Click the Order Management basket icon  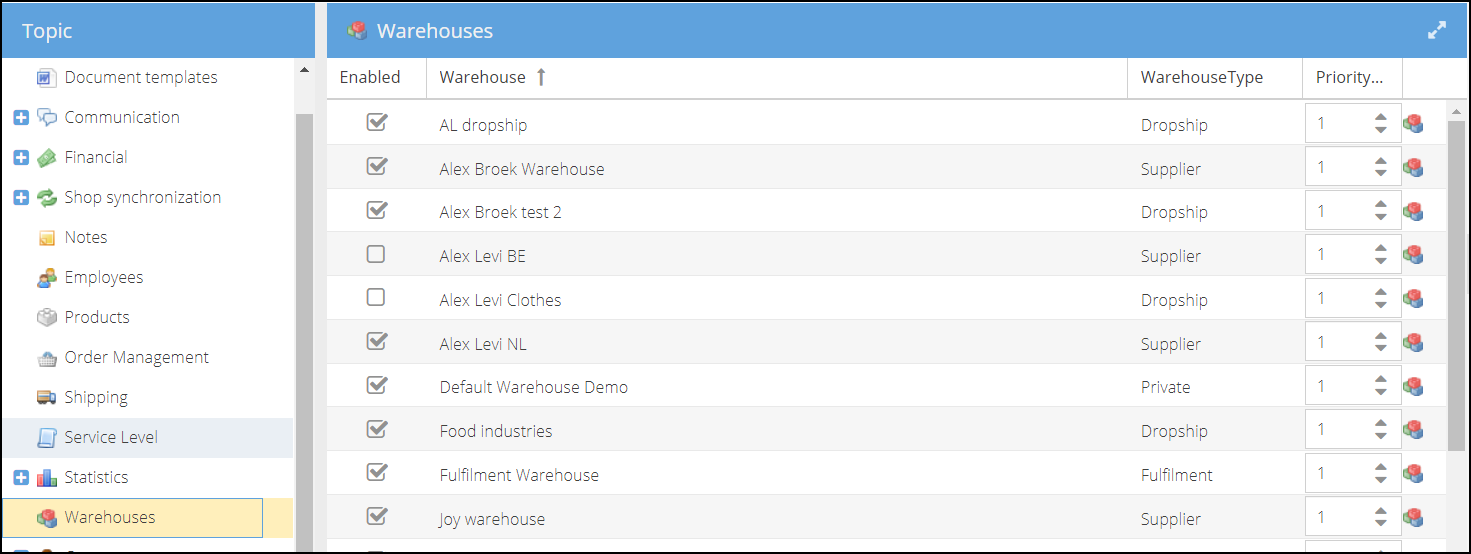point(46,358)
